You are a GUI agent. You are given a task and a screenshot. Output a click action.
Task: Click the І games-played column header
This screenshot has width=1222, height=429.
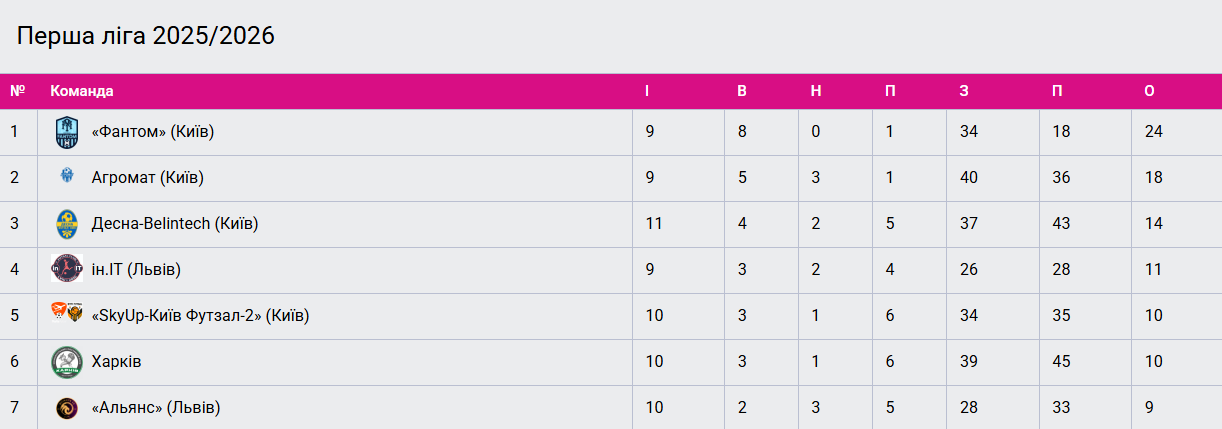tap(647, 91)
